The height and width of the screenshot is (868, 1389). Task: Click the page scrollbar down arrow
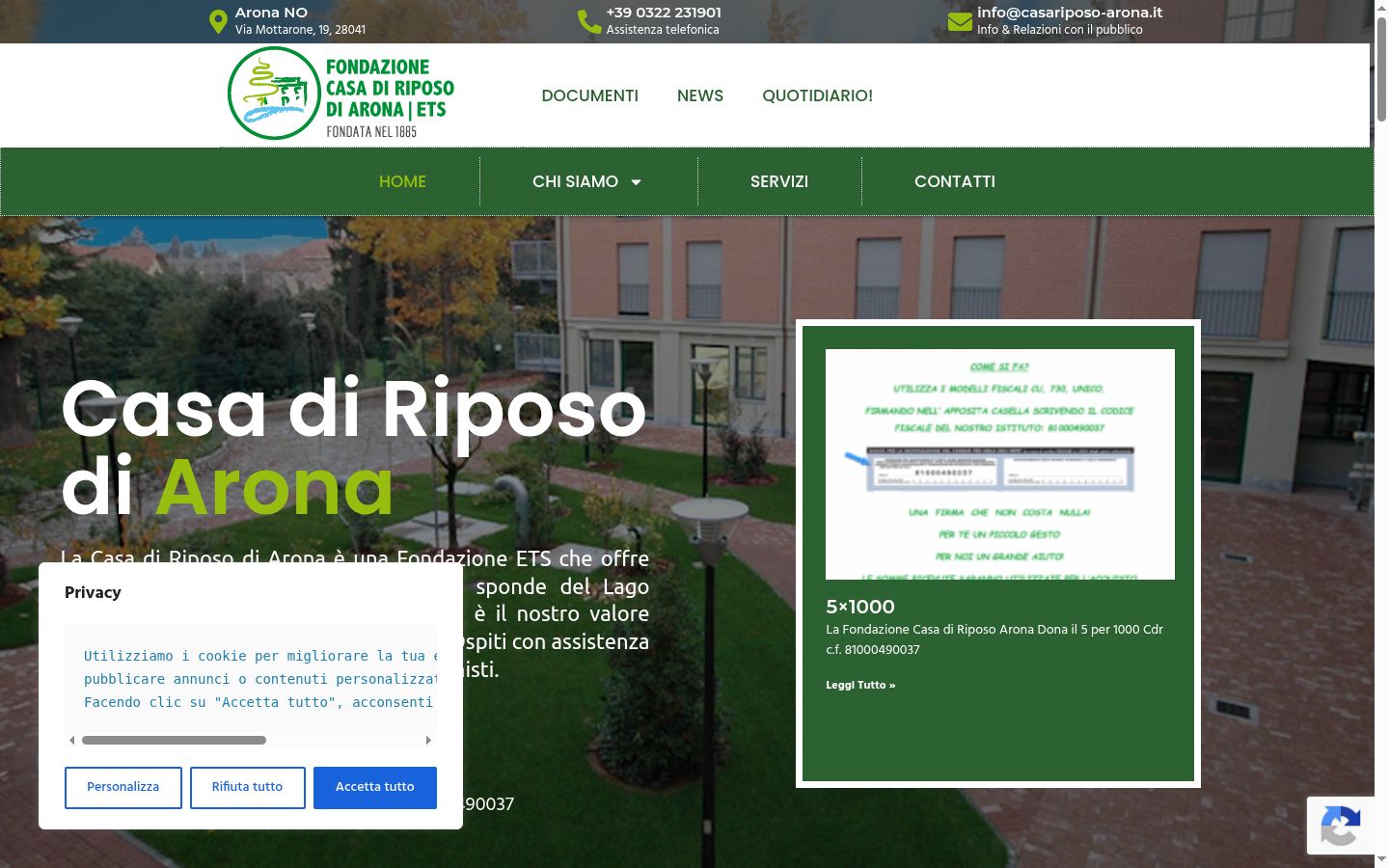pos(1381,859)
